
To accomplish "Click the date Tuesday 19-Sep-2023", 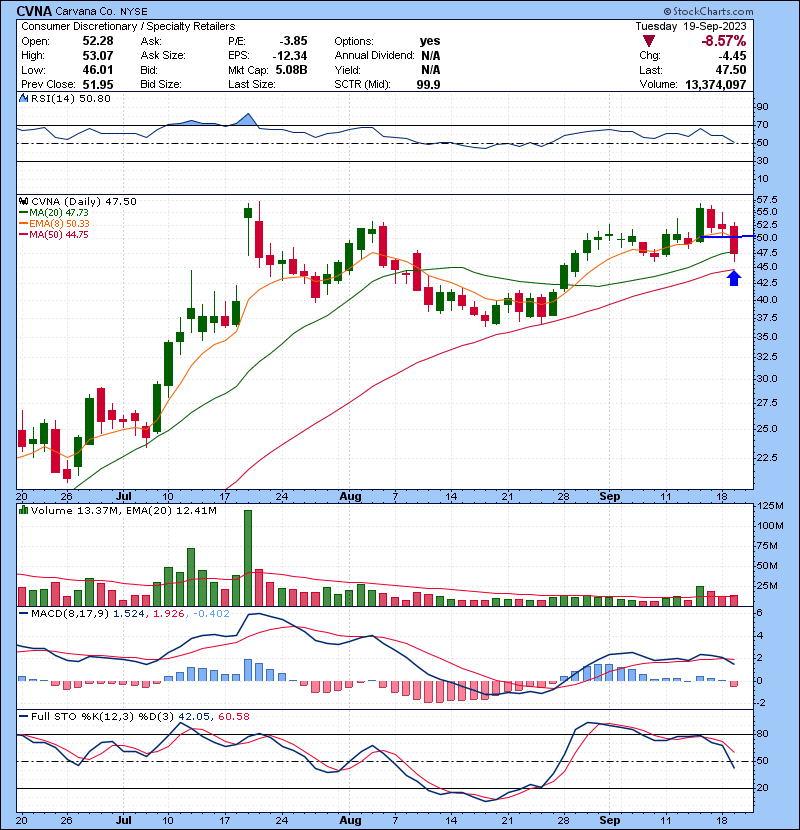I will click(691, 26).
